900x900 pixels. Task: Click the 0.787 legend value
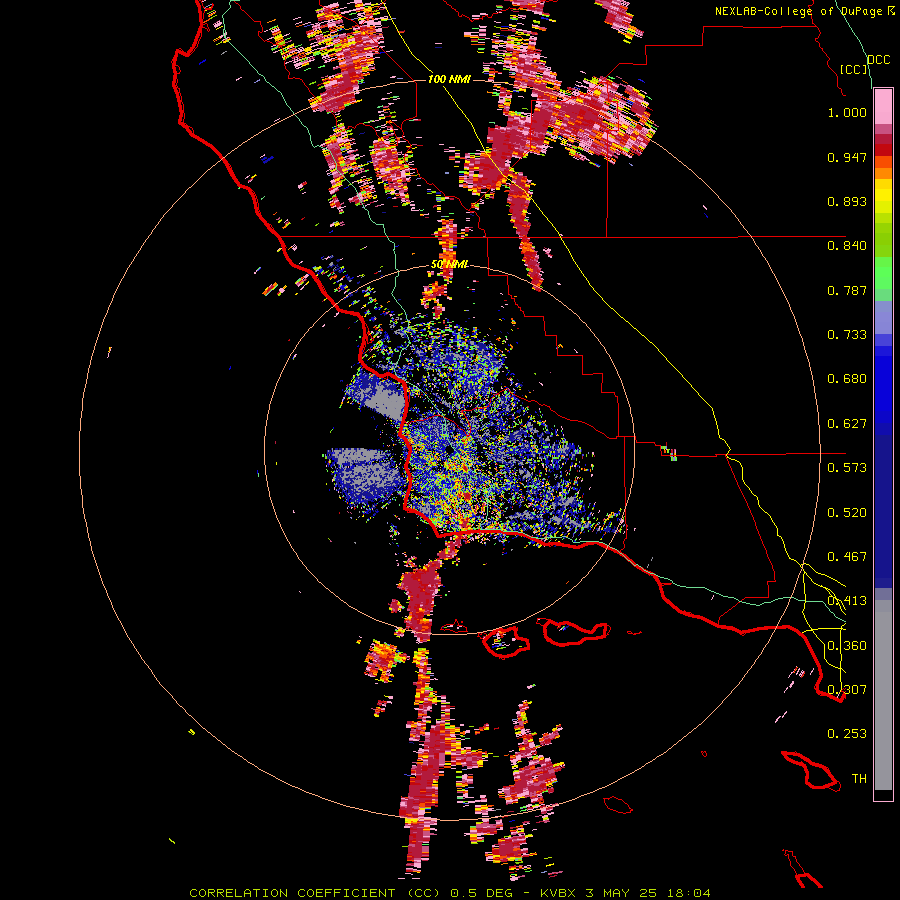(847, 290)
